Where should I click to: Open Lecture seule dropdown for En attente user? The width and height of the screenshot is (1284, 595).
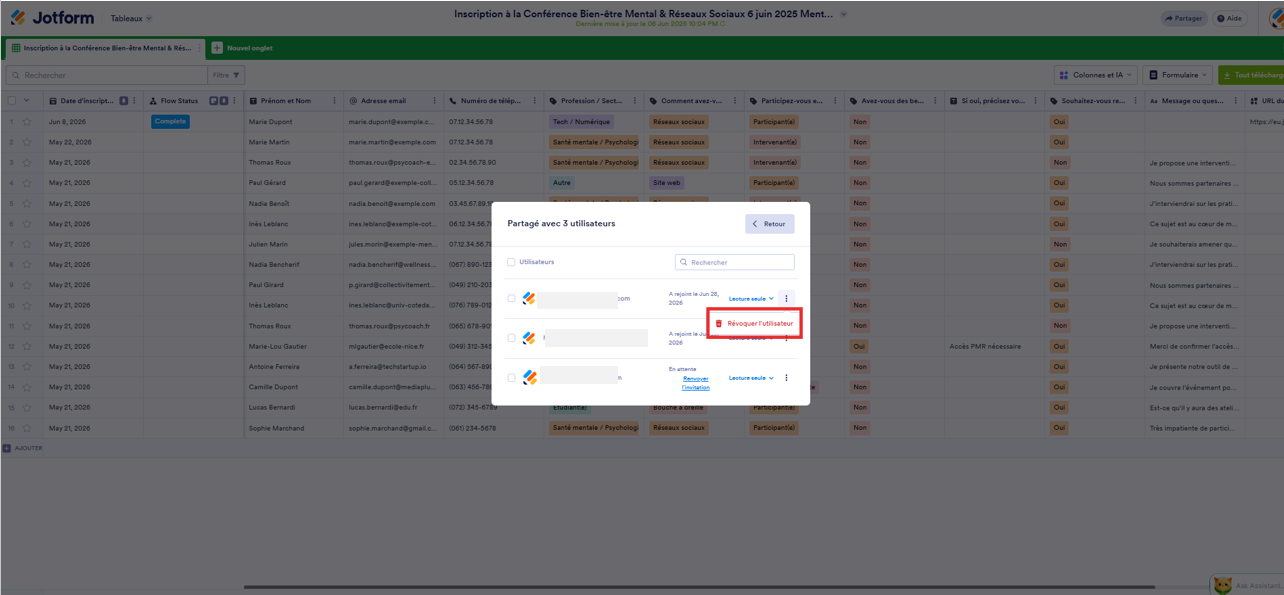coord(751,378)
